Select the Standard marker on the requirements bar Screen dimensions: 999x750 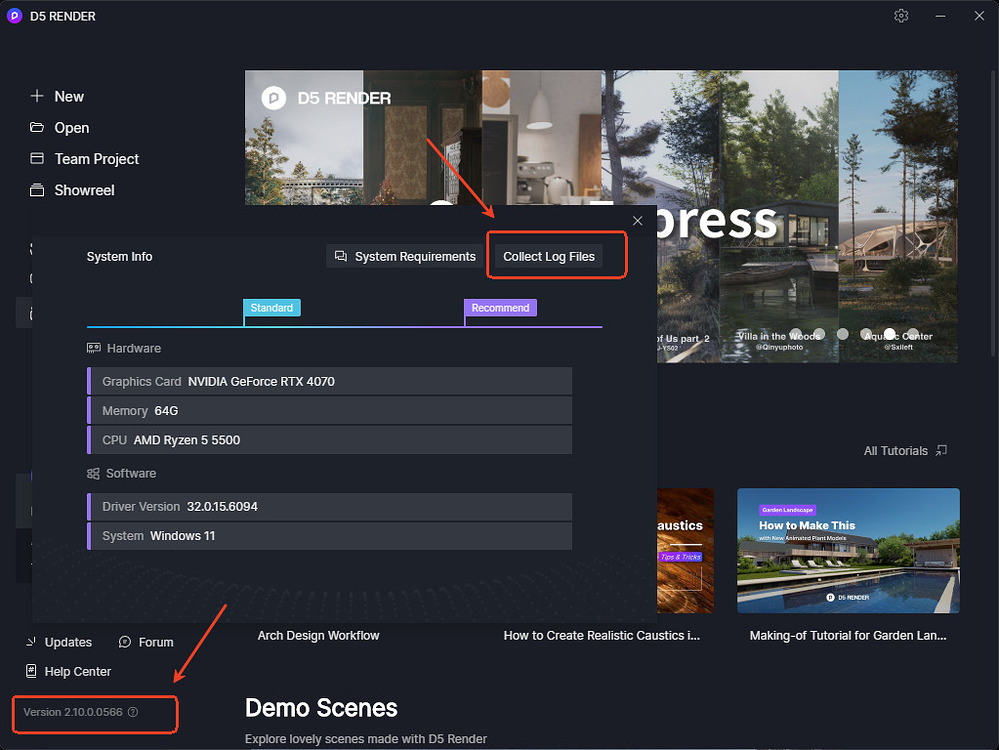[271, 308]
